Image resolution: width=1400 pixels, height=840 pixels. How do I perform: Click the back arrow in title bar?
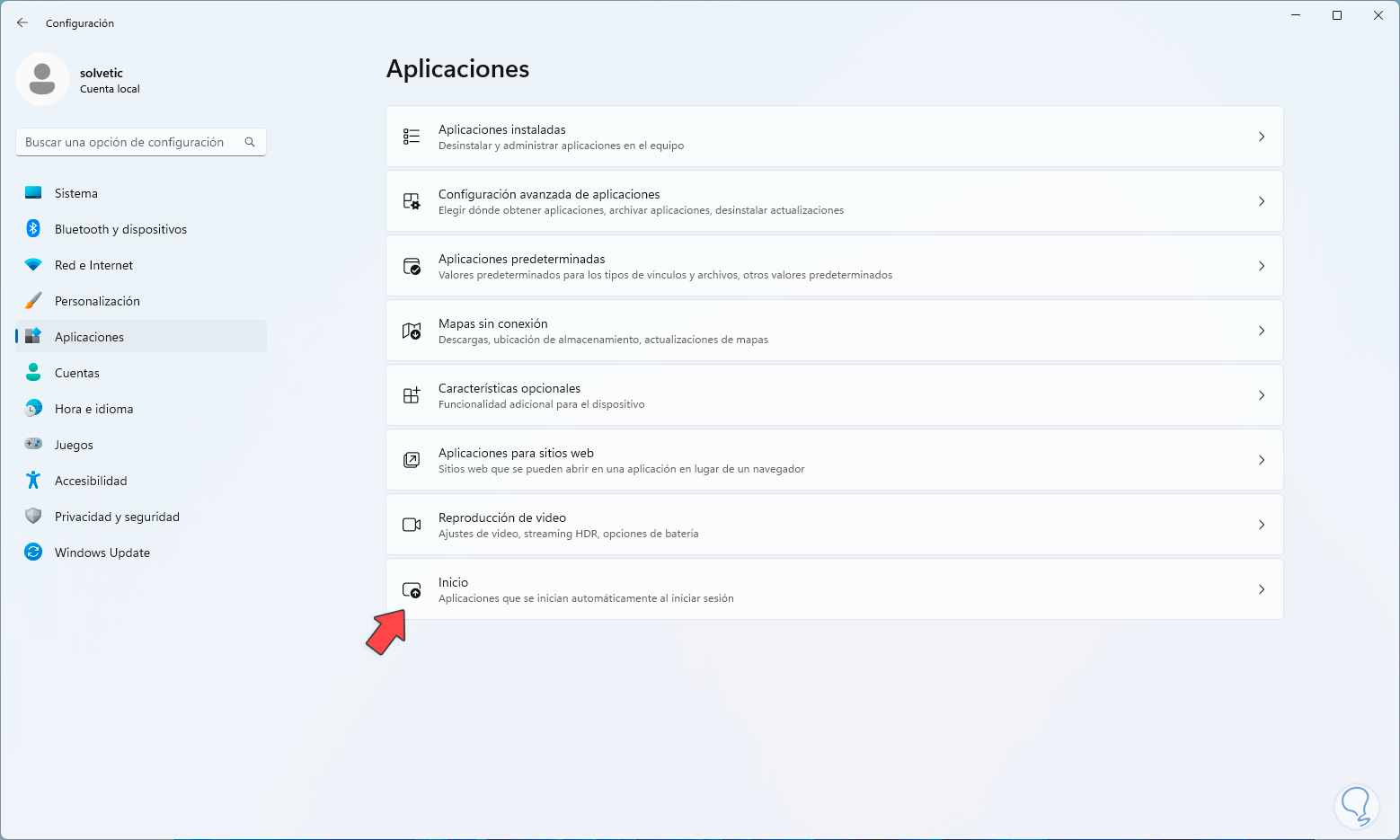coord(22,23)
